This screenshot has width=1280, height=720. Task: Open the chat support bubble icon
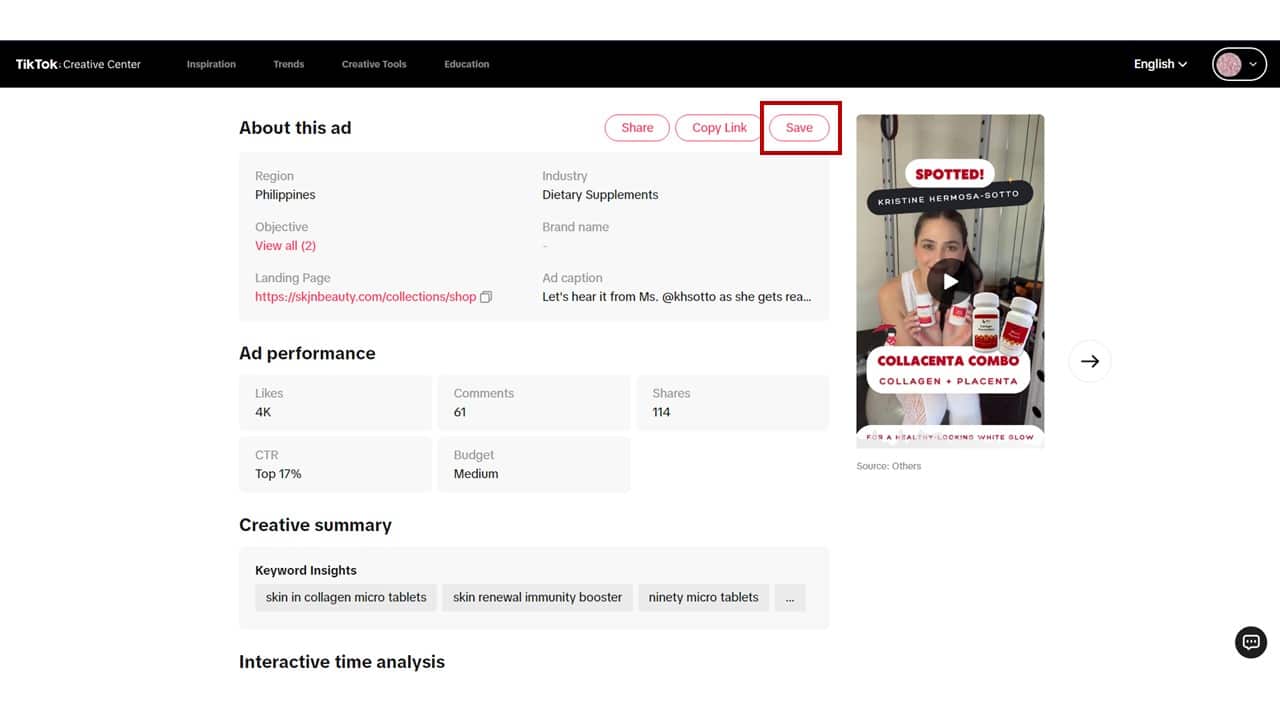pos(1251,642)
